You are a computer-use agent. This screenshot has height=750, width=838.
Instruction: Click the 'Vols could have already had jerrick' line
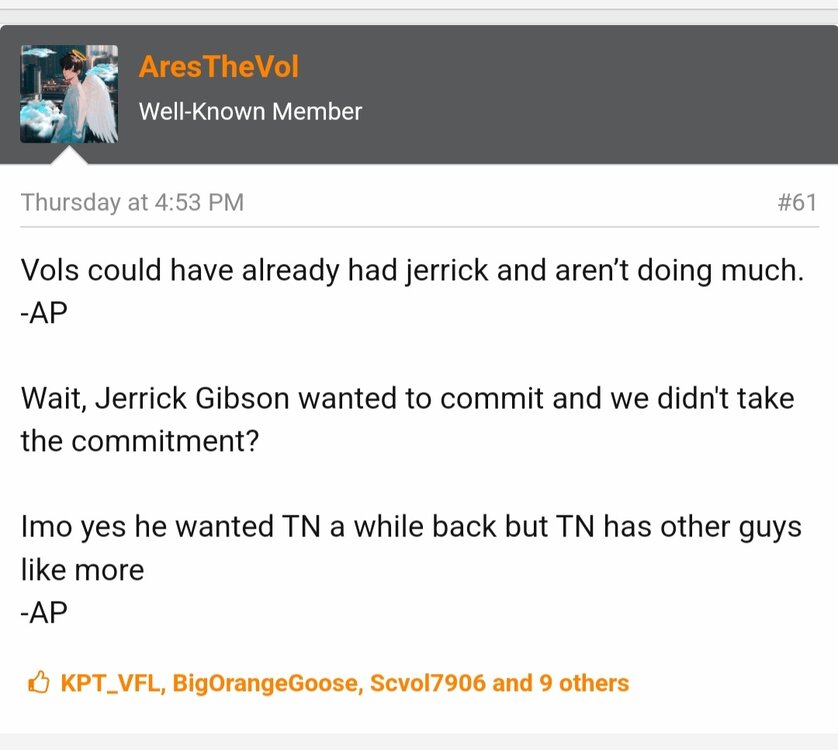tap(412, 271)
